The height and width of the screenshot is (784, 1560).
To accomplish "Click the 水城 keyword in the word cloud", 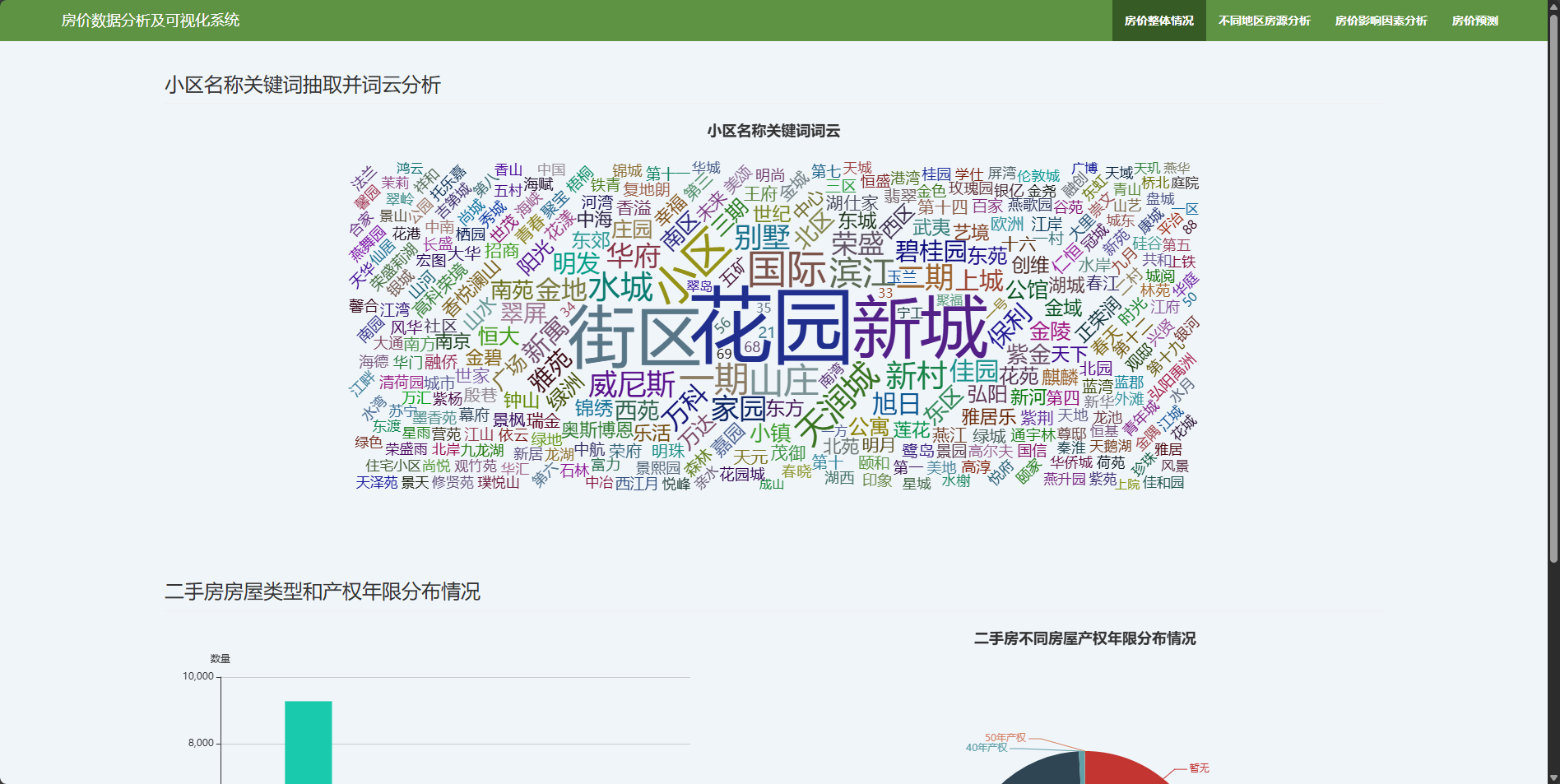I will (x=620, y=288).
